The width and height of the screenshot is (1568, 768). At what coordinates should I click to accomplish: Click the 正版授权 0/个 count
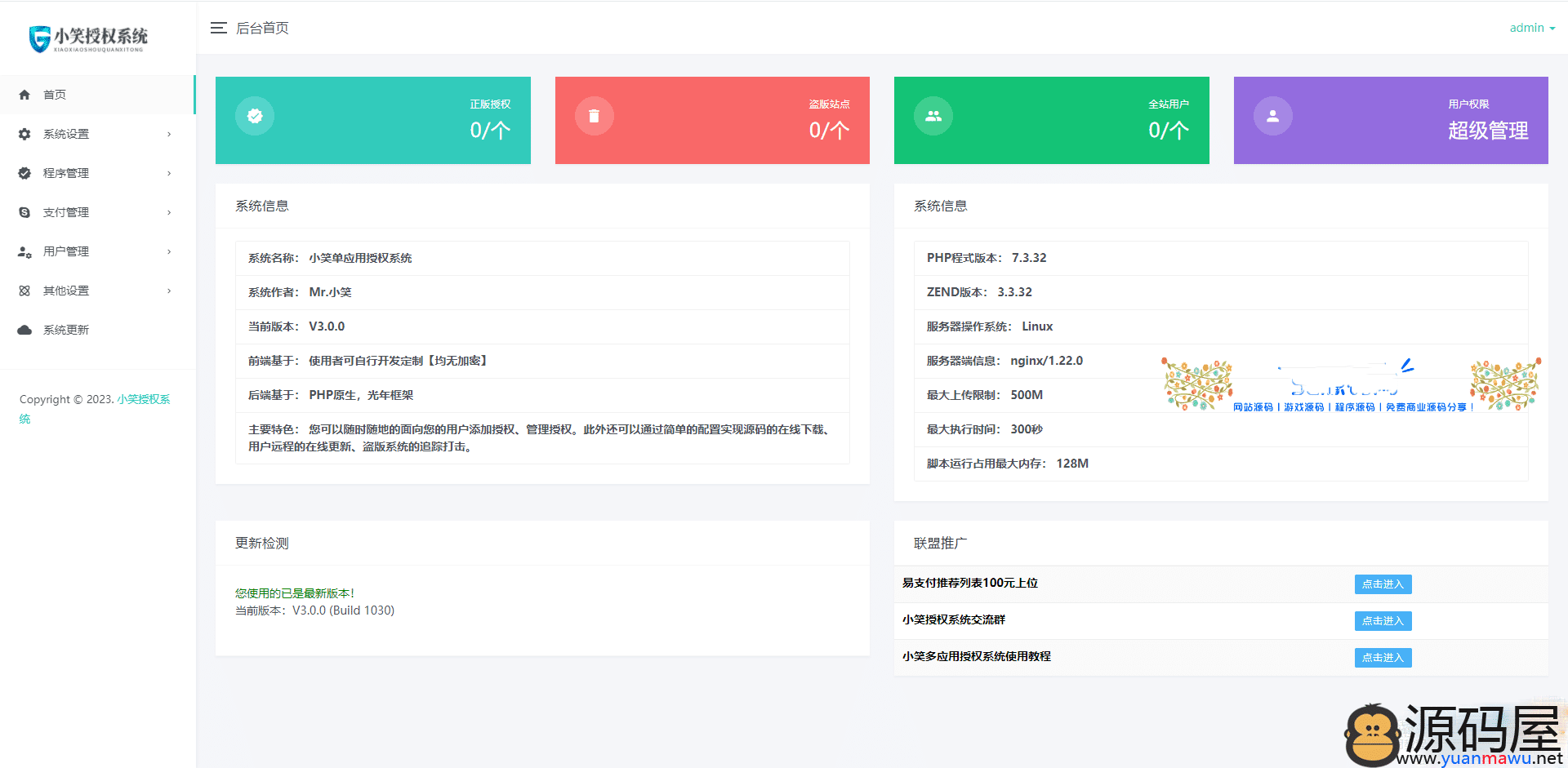pos(490,131)
